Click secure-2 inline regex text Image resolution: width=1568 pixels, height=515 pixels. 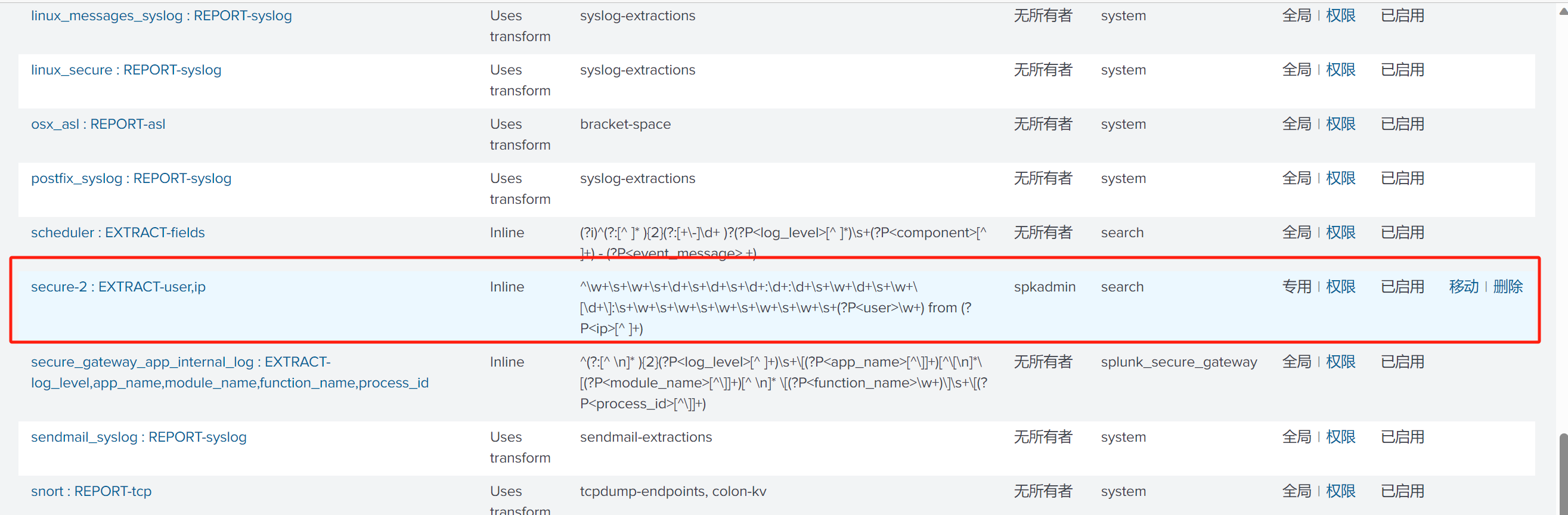(776, 308)
